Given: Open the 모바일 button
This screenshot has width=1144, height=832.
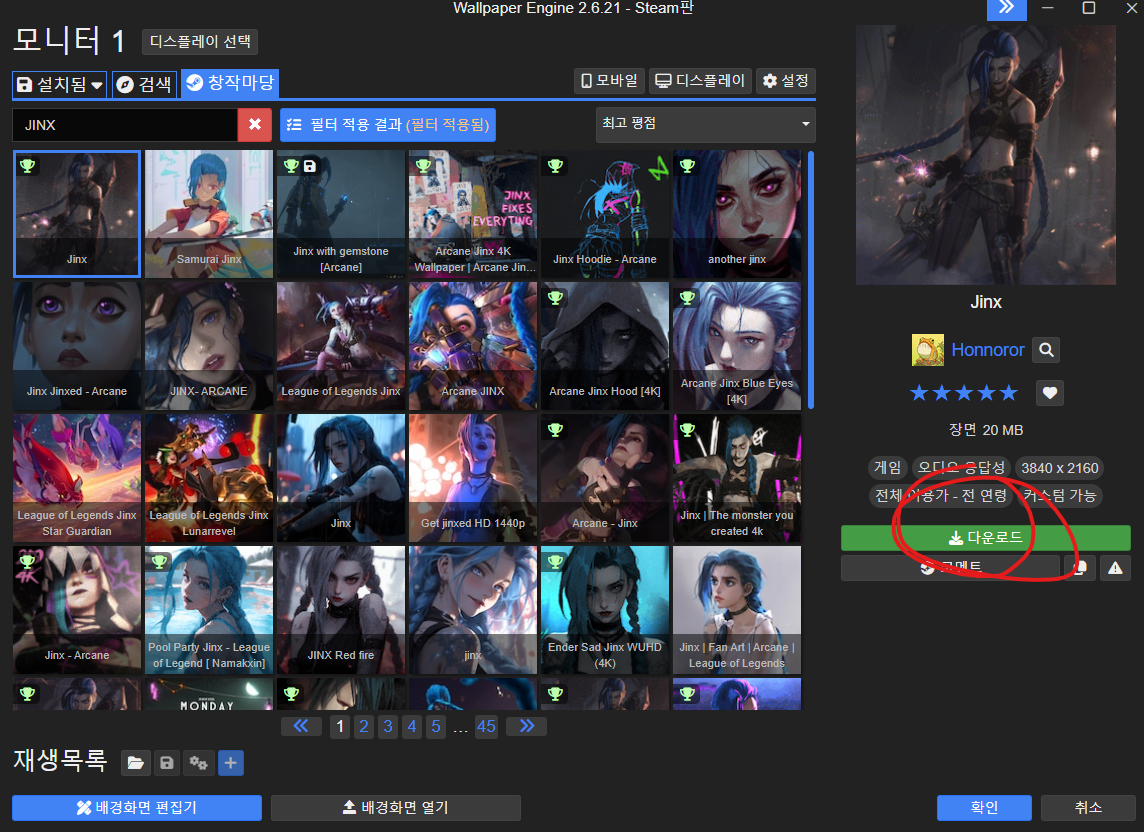Looking at the screenshot, I should tap(609, 80).
